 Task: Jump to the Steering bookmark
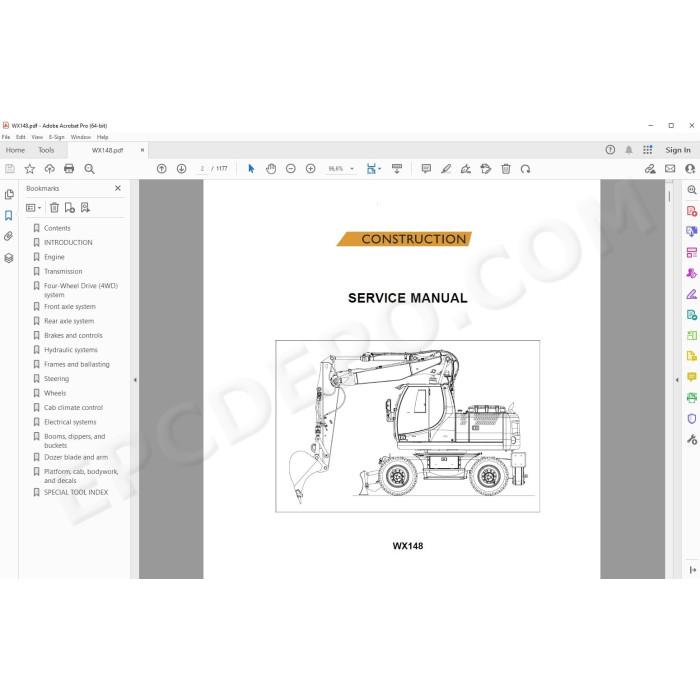tap(56, 379)
